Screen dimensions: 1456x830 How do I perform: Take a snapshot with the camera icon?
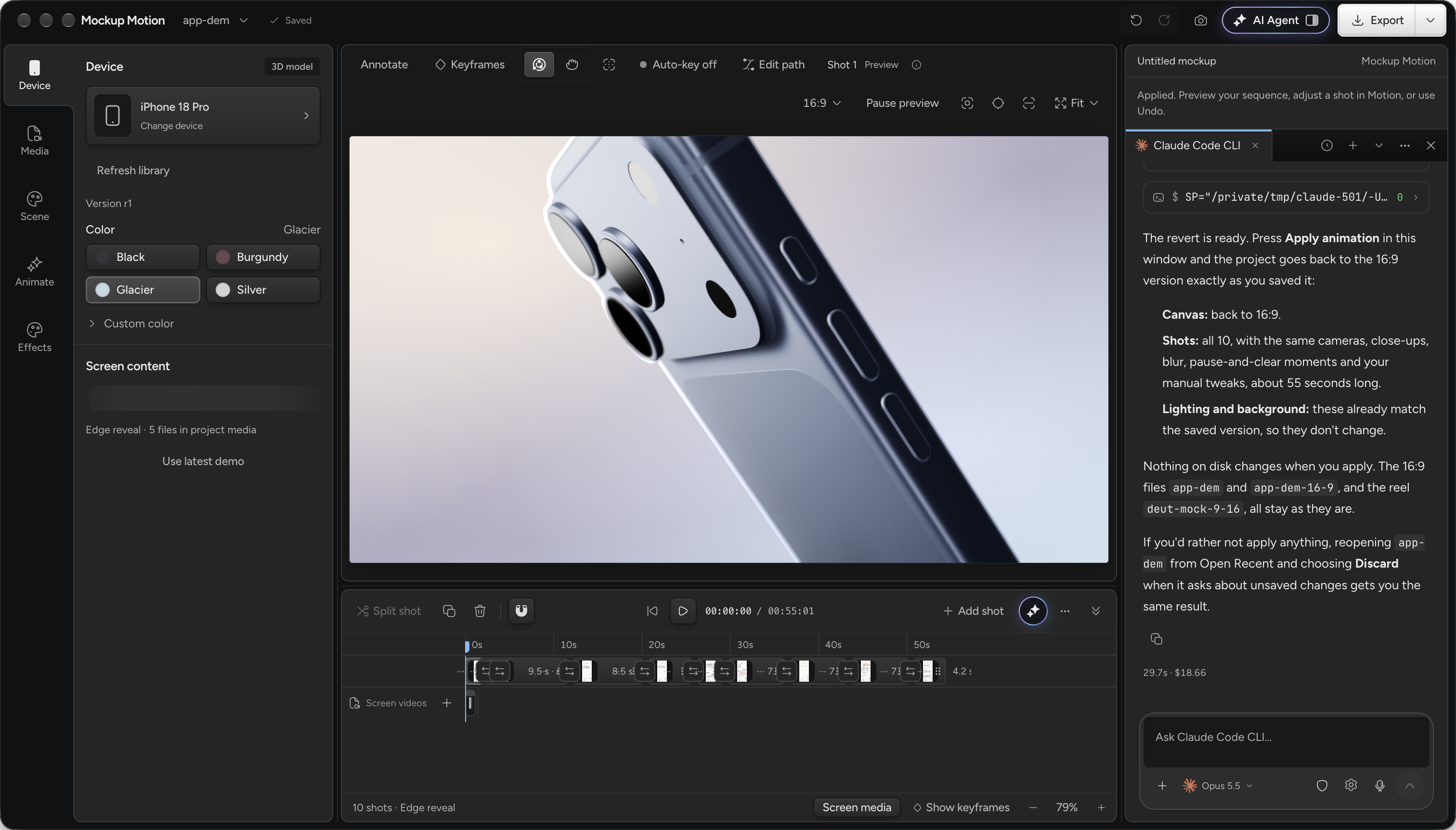coord(1201,21)
